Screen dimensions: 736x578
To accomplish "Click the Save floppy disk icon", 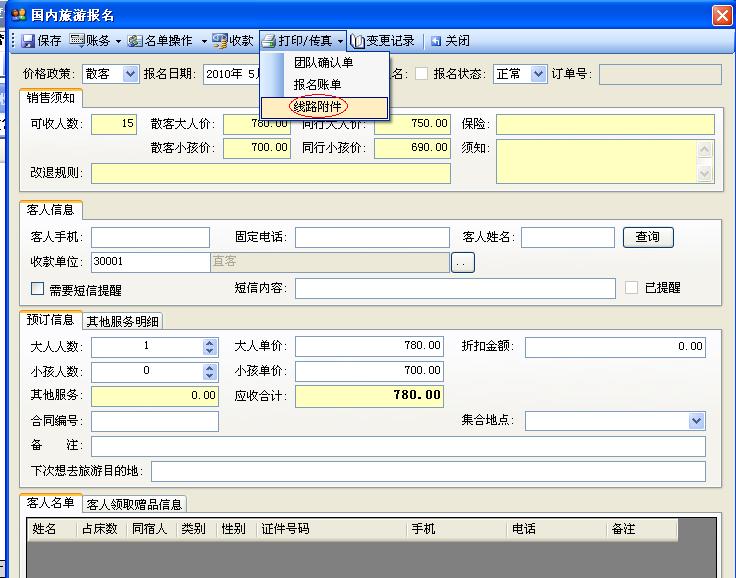I will (x=28, y=41).
